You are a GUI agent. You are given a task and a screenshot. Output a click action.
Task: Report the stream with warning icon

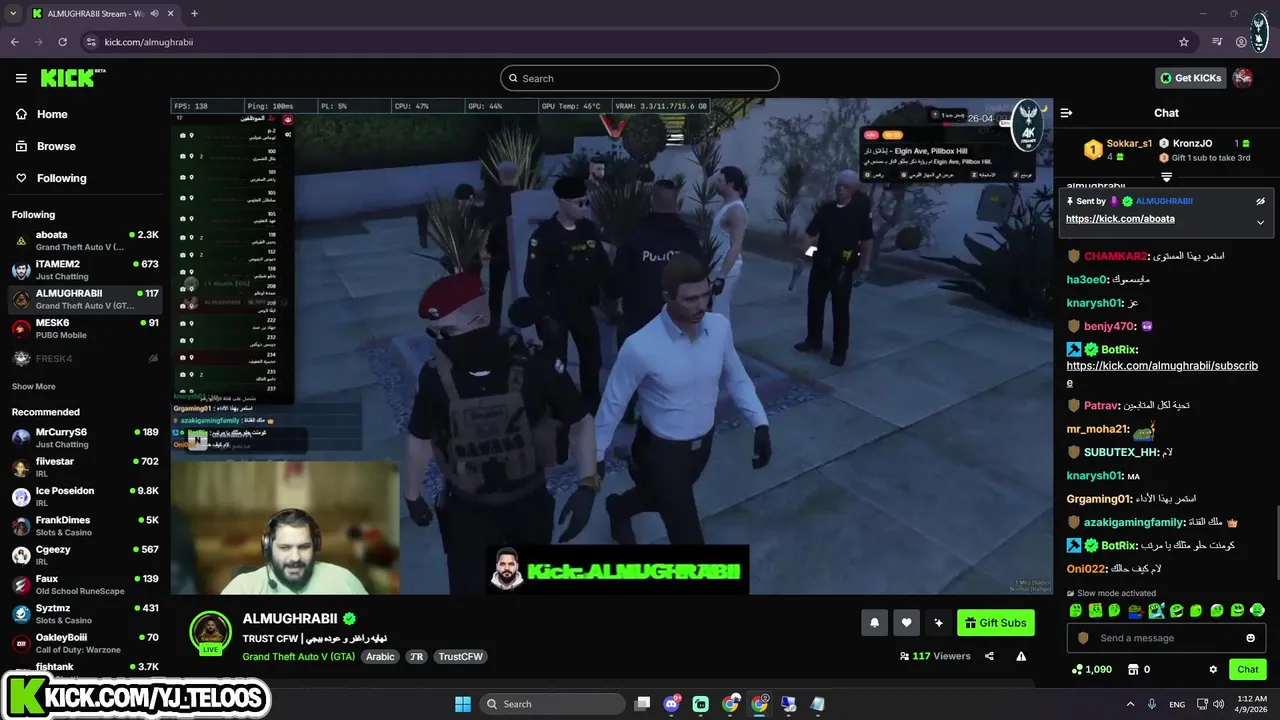pyautogui.click(x=1021, y=656)
